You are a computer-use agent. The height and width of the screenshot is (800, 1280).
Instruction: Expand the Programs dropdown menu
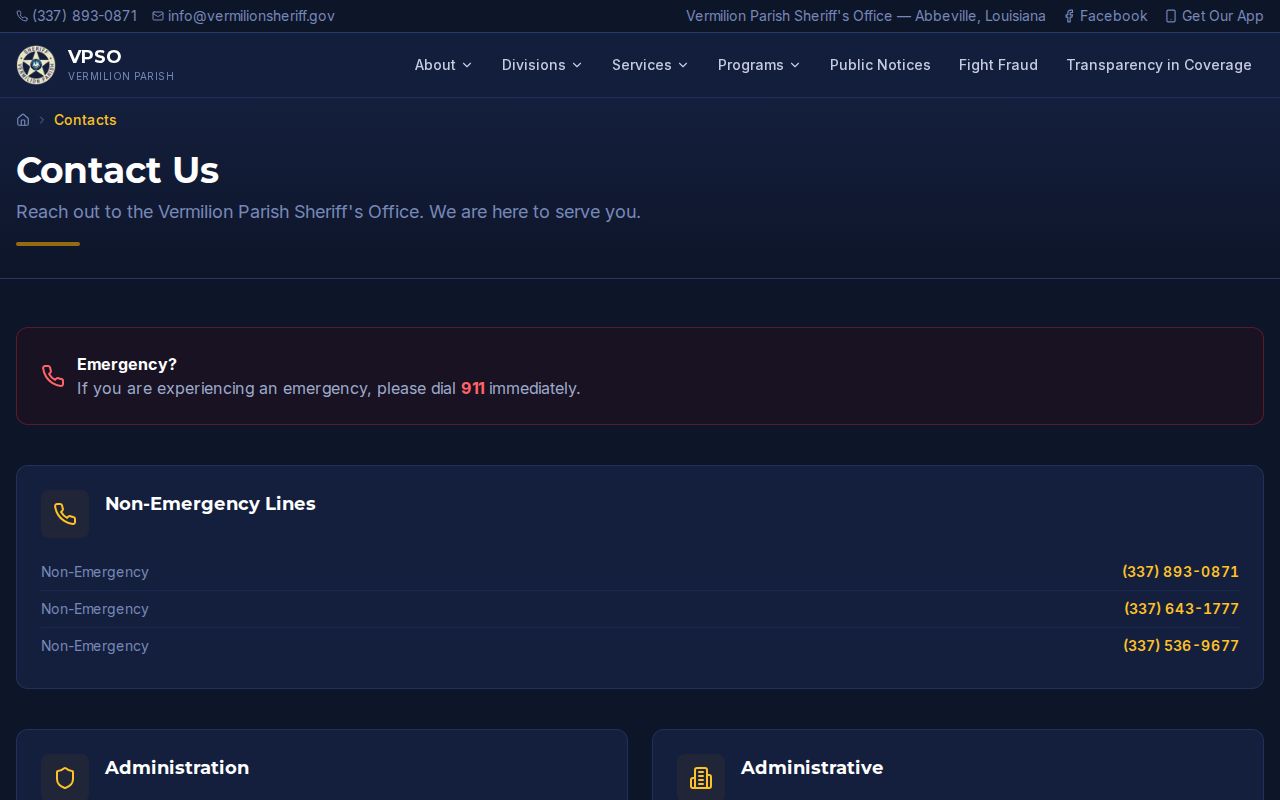pyautogui.click(x=759, y=65)
